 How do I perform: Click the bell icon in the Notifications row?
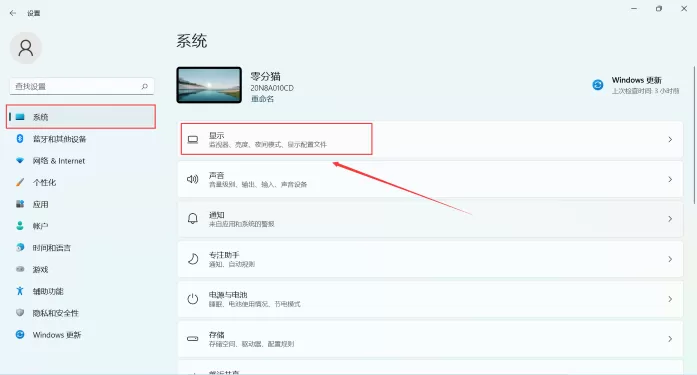[192, 219]
